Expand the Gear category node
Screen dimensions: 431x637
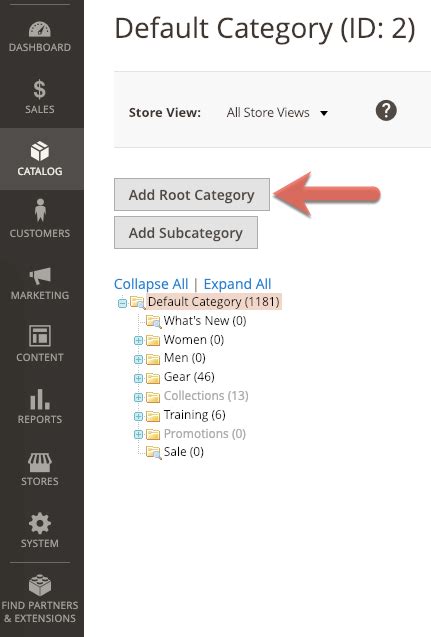pos(138,378)
